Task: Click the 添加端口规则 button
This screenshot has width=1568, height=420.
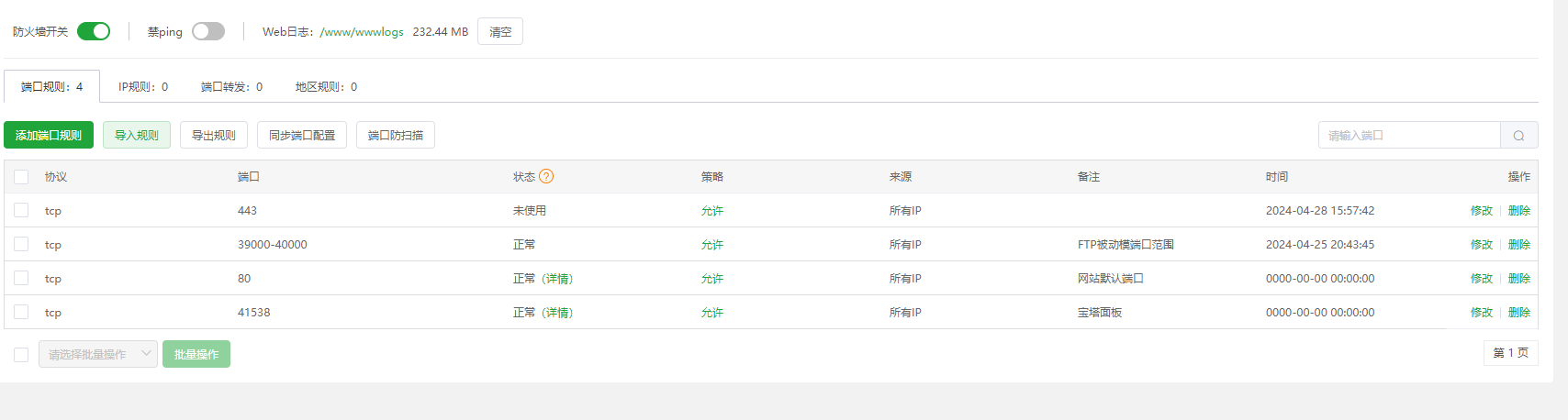Action: pos(49,135)
